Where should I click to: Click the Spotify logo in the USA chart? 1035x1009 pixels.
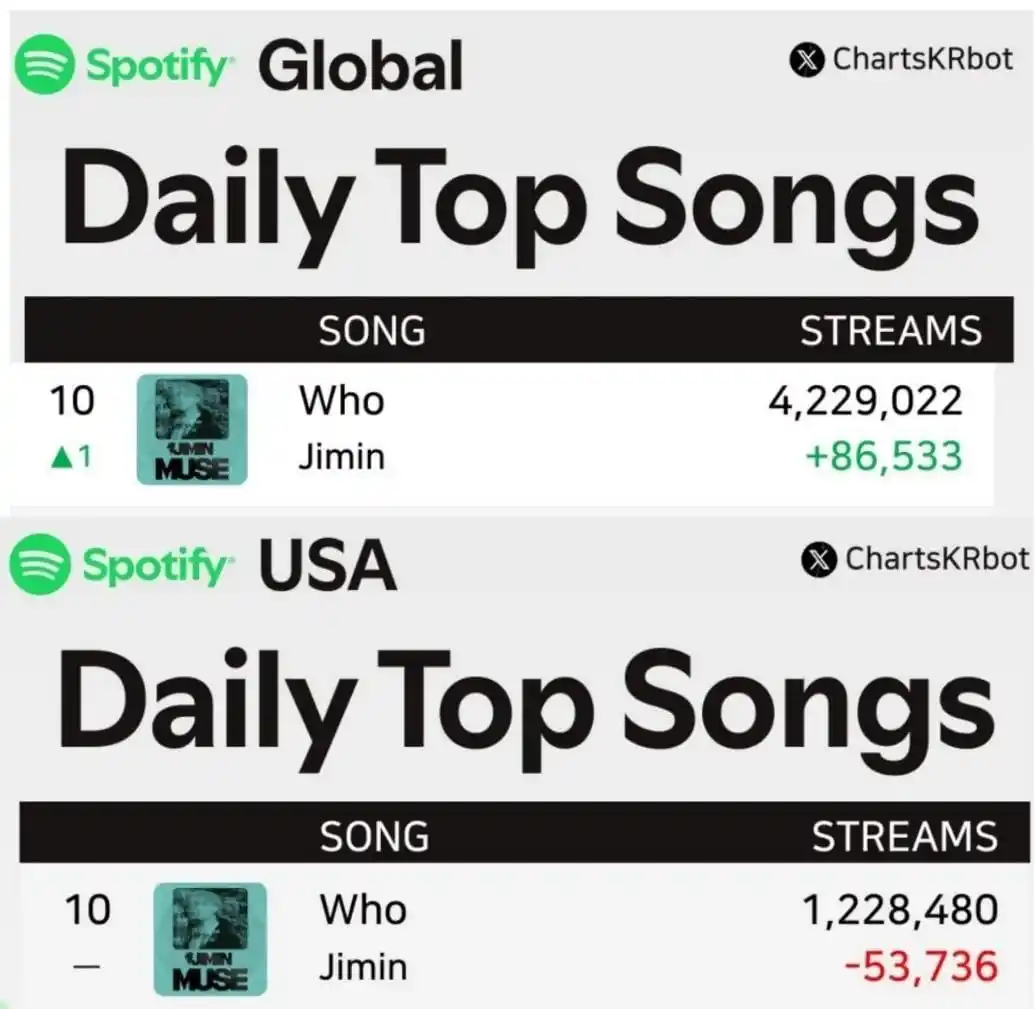38,566
